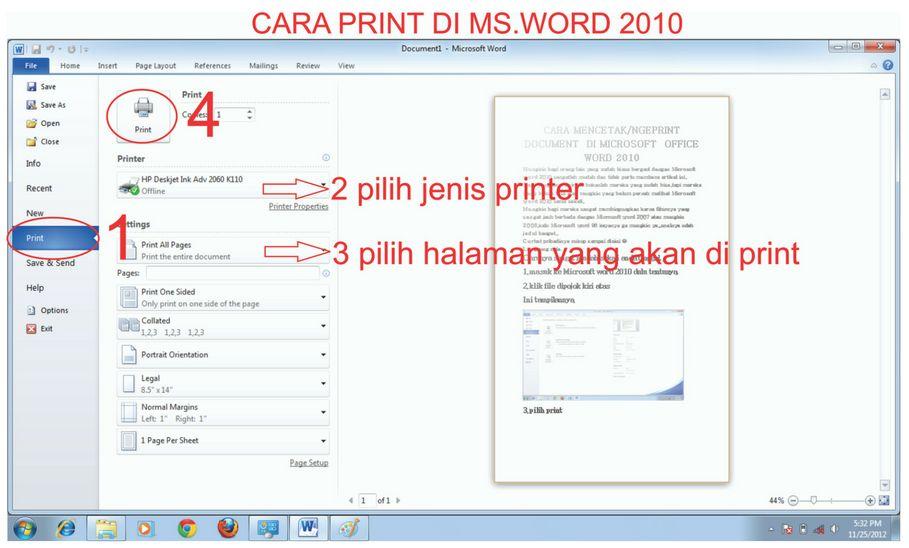Click the Page Setup link
The height and width of the screenshot is (548, 909).
click(309, 463)
